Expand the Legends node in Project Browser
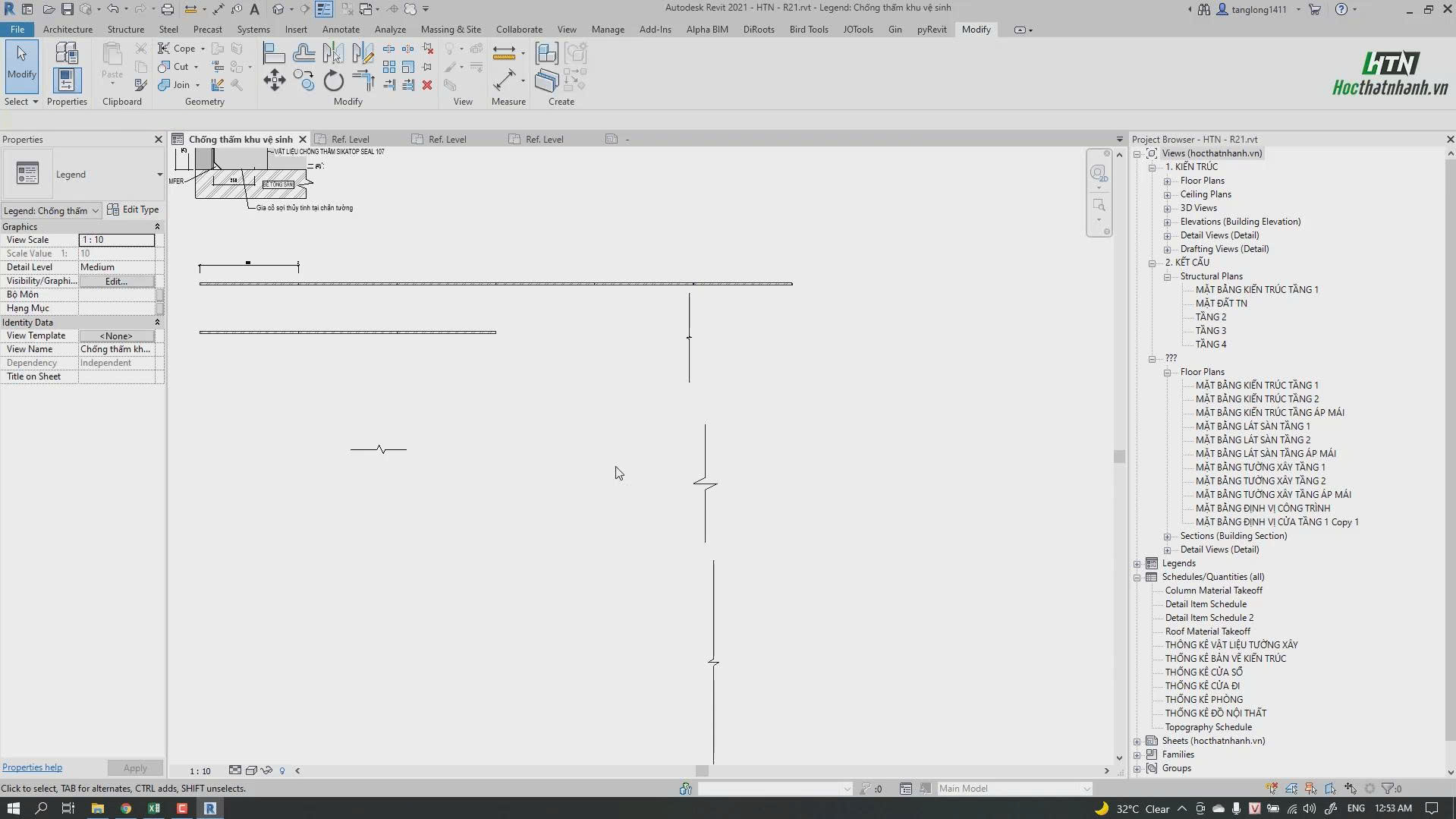 coord(1137,563)
